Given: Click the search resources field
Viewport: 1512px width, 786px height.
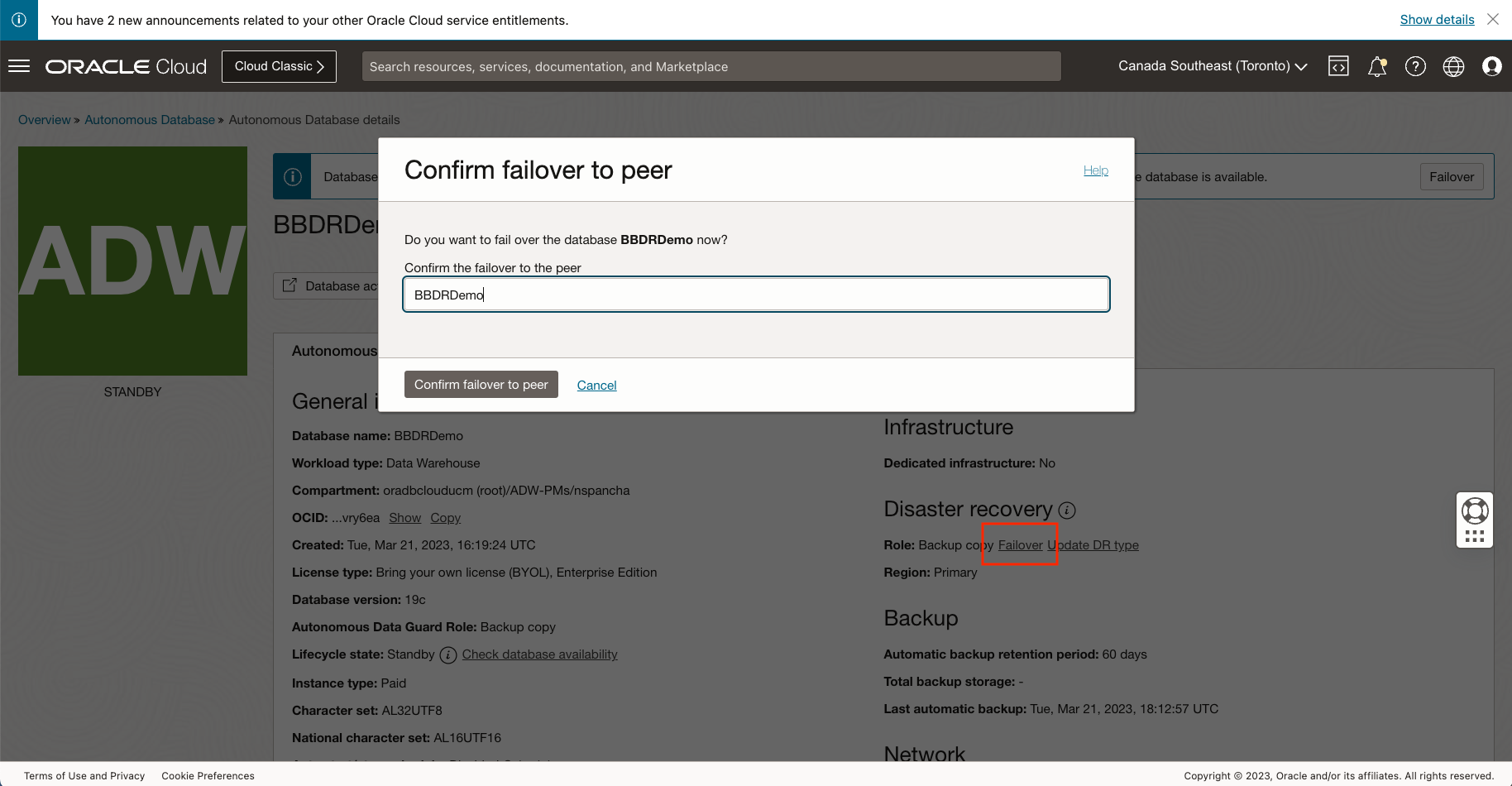Looking at the screenshot, I should point(711,66).
